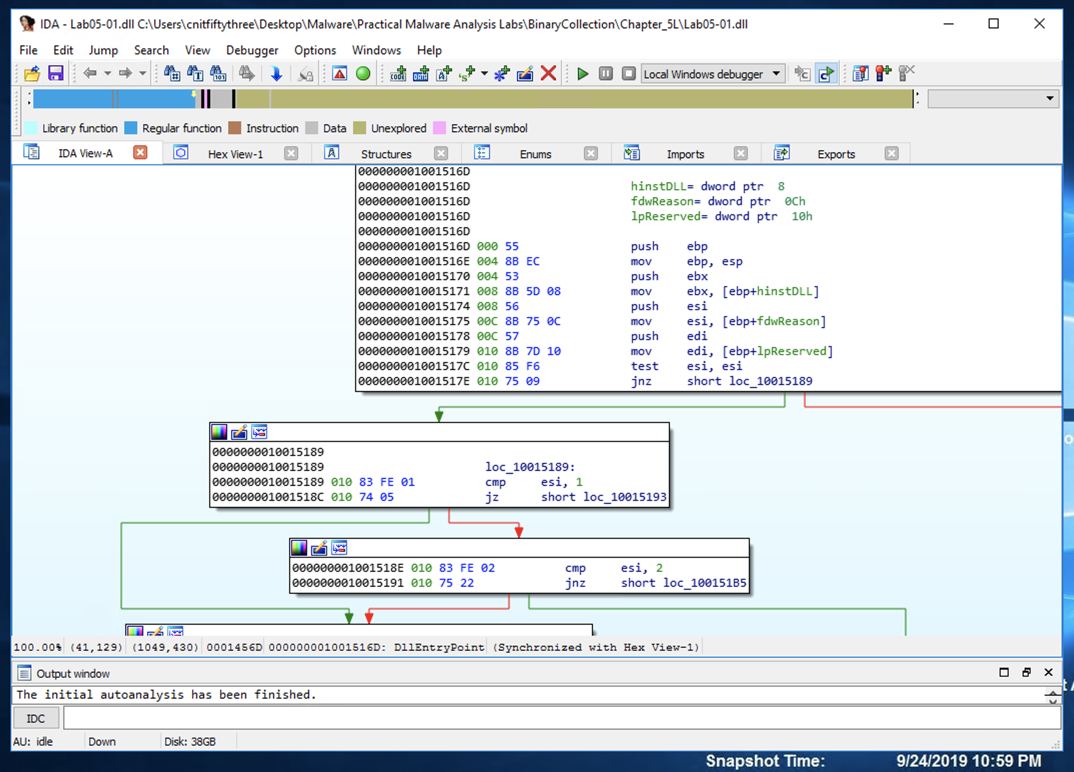Image resolution: width=1074 pixels, height=772 pixels.
Task: Open the Local Windows debugger dropdown
Action: [776, 74]
